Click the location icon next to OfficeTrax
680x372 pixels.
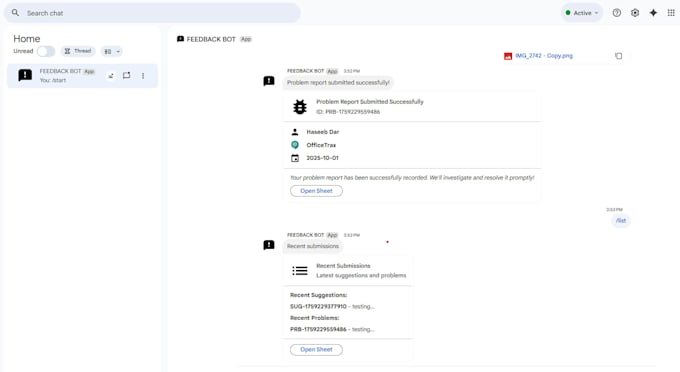pos(295,145)
